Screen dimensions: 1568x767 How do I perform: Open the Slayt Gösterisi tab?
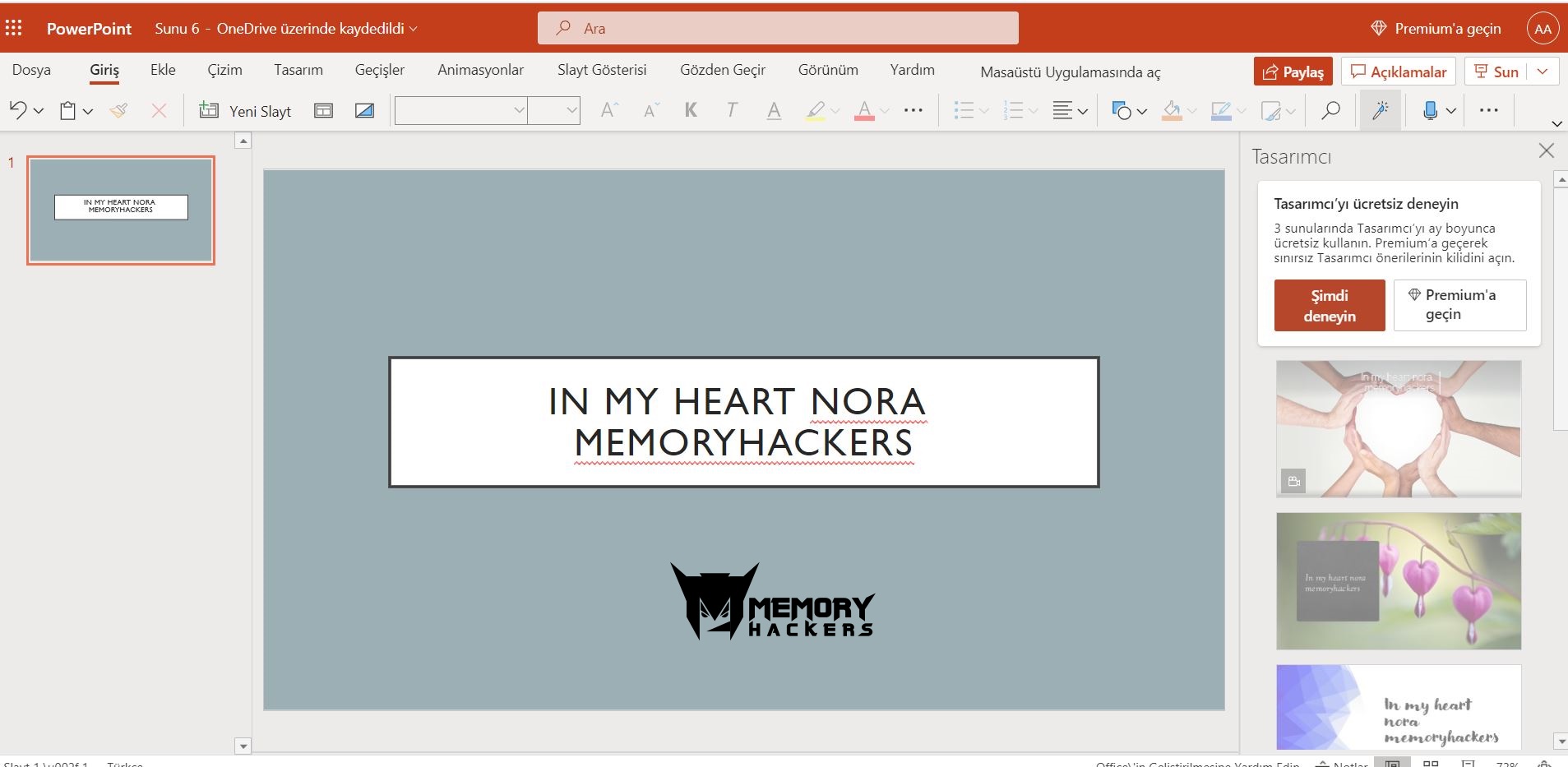(x=602, y=70)
